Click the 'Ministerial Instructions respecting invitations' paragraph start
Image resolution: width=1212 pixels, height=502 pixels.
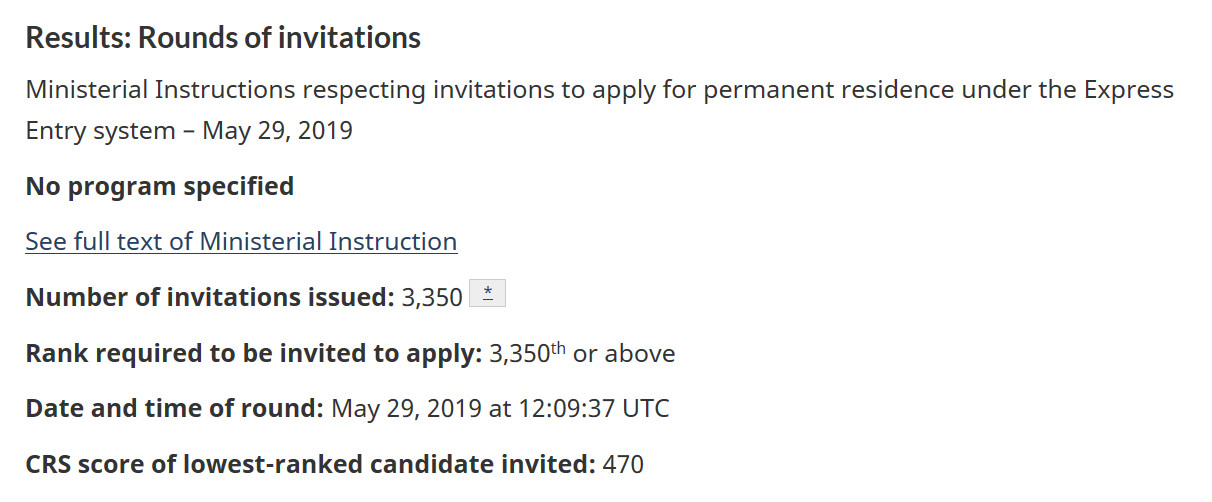pos(160,90)
